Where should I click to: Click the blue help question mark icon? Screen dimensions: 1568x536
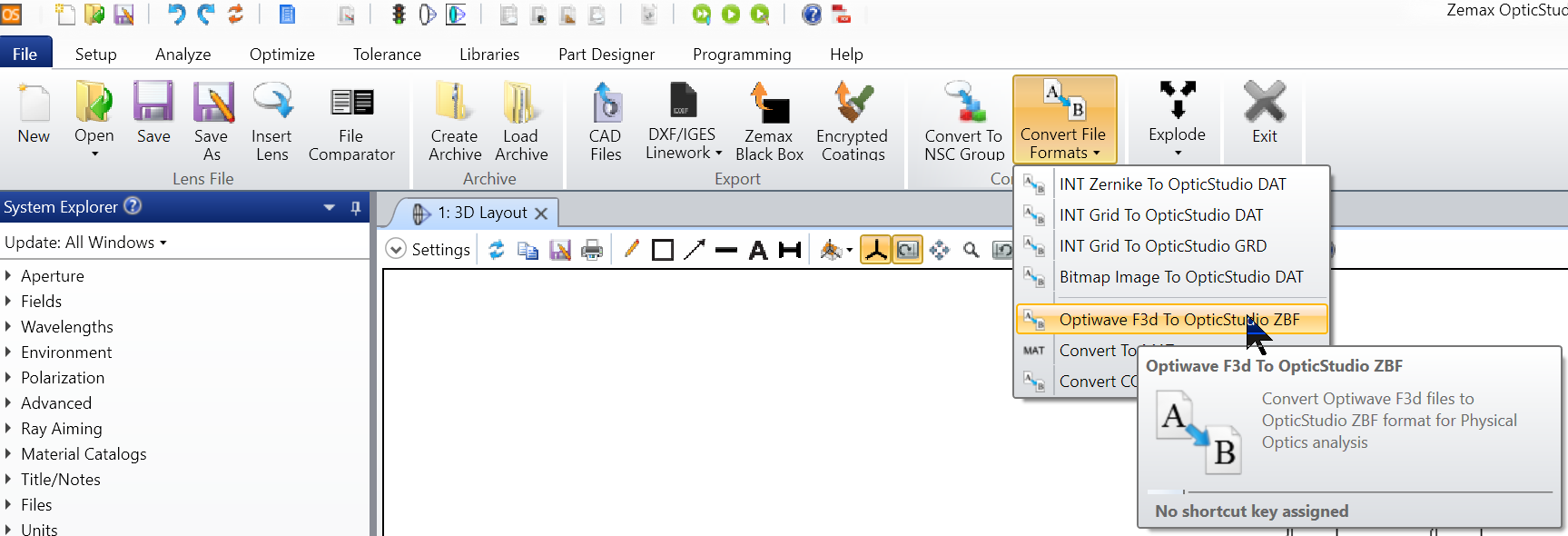coord(812,15)
